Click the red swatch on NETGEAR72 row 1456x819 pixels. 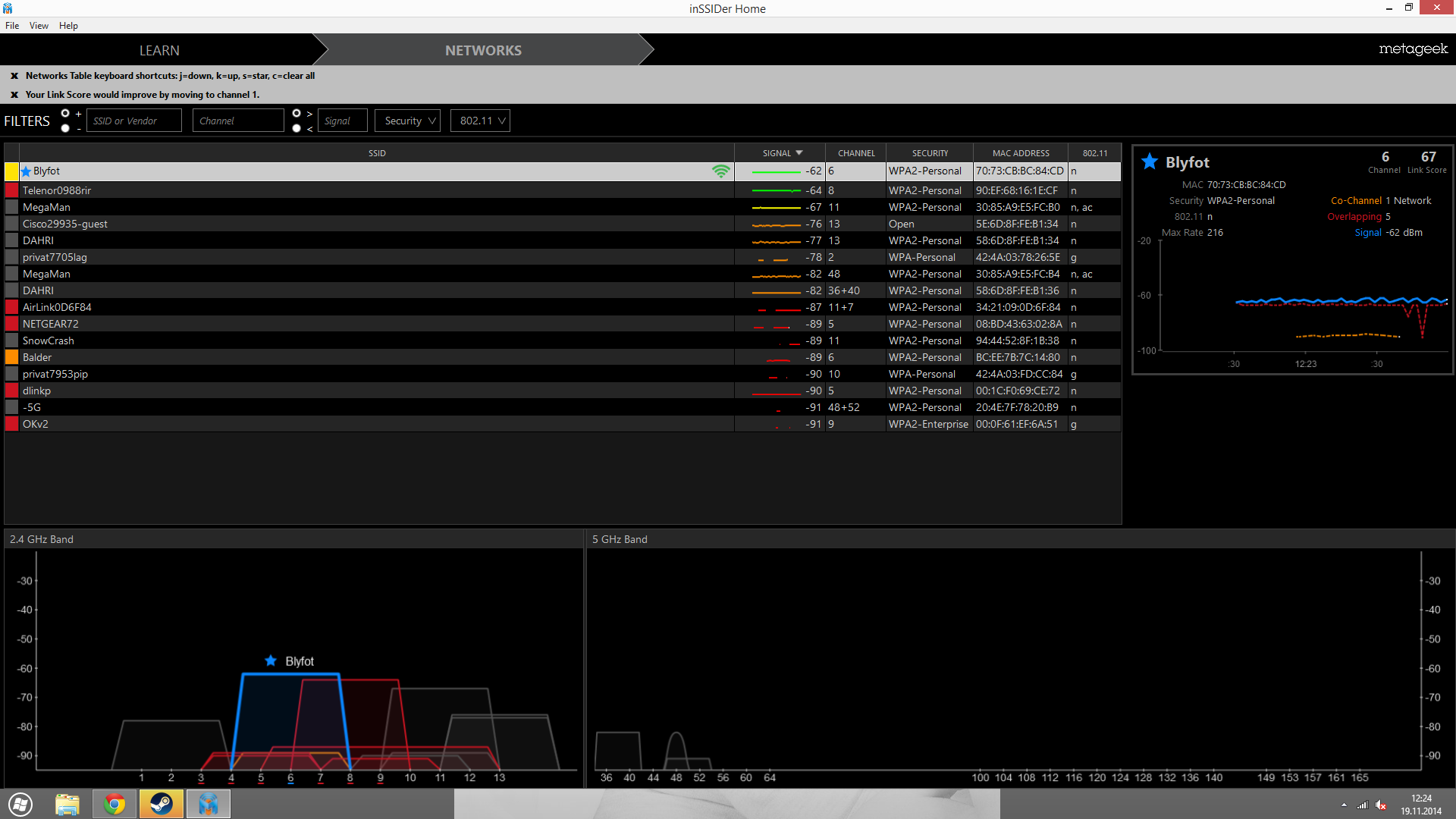click(11, 324)
